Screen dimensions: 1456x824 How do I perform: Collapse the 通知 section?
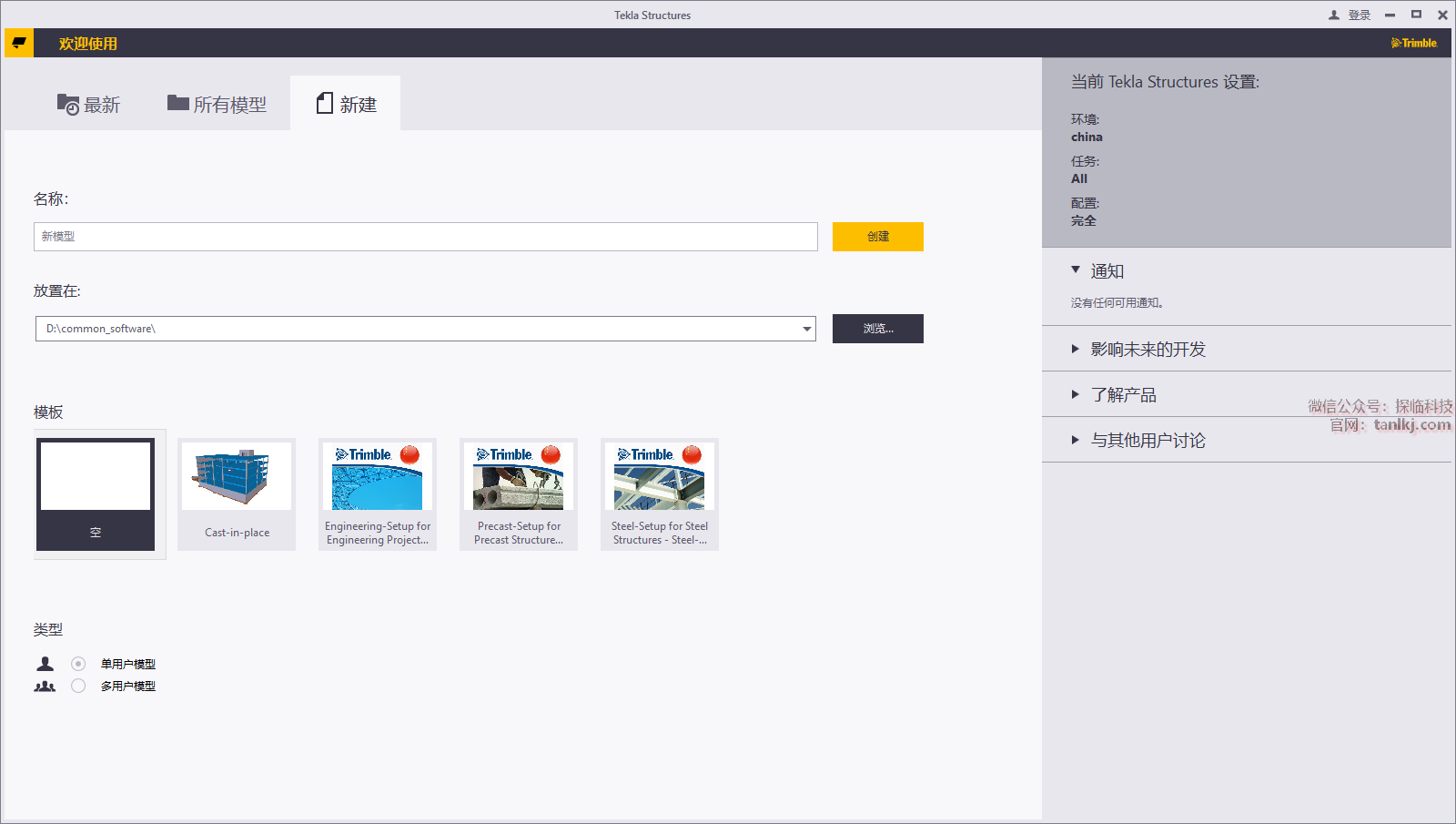pyautogui.click(x=1076, y=270)
